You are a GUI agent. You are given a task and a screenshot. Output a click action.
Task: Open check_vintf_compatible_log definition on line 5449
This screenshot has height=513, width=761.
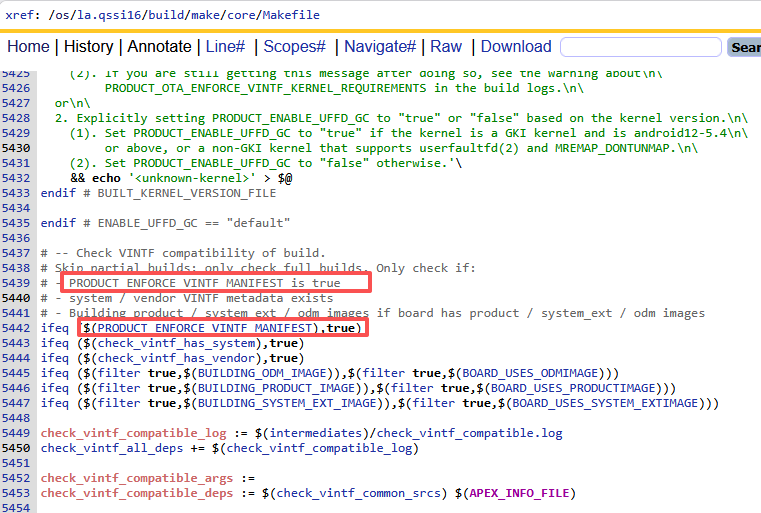[x=133, y=433]
